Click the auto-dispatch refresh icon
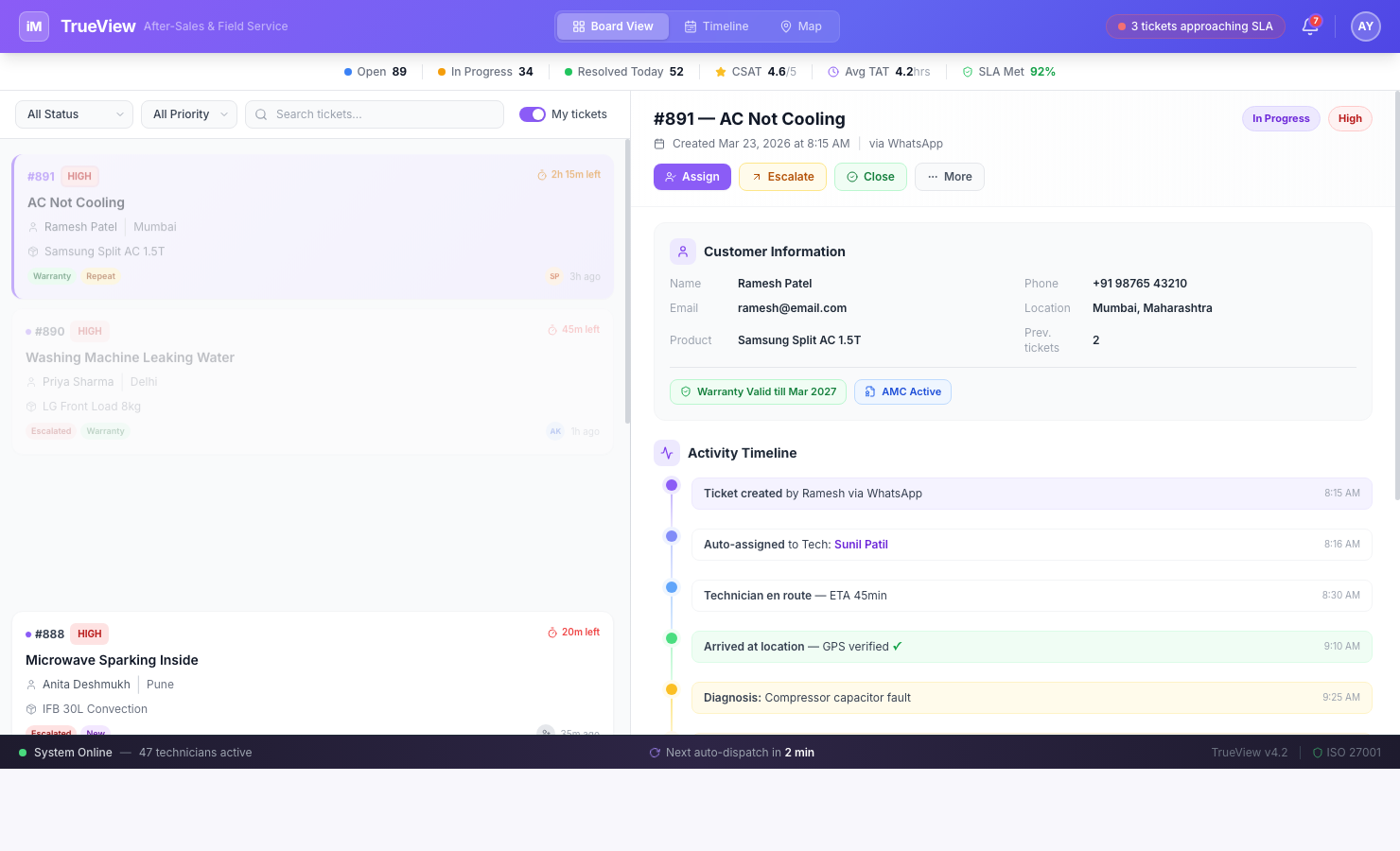The image size is (1400, 851). pyautogui.click(x=655, y=752)
